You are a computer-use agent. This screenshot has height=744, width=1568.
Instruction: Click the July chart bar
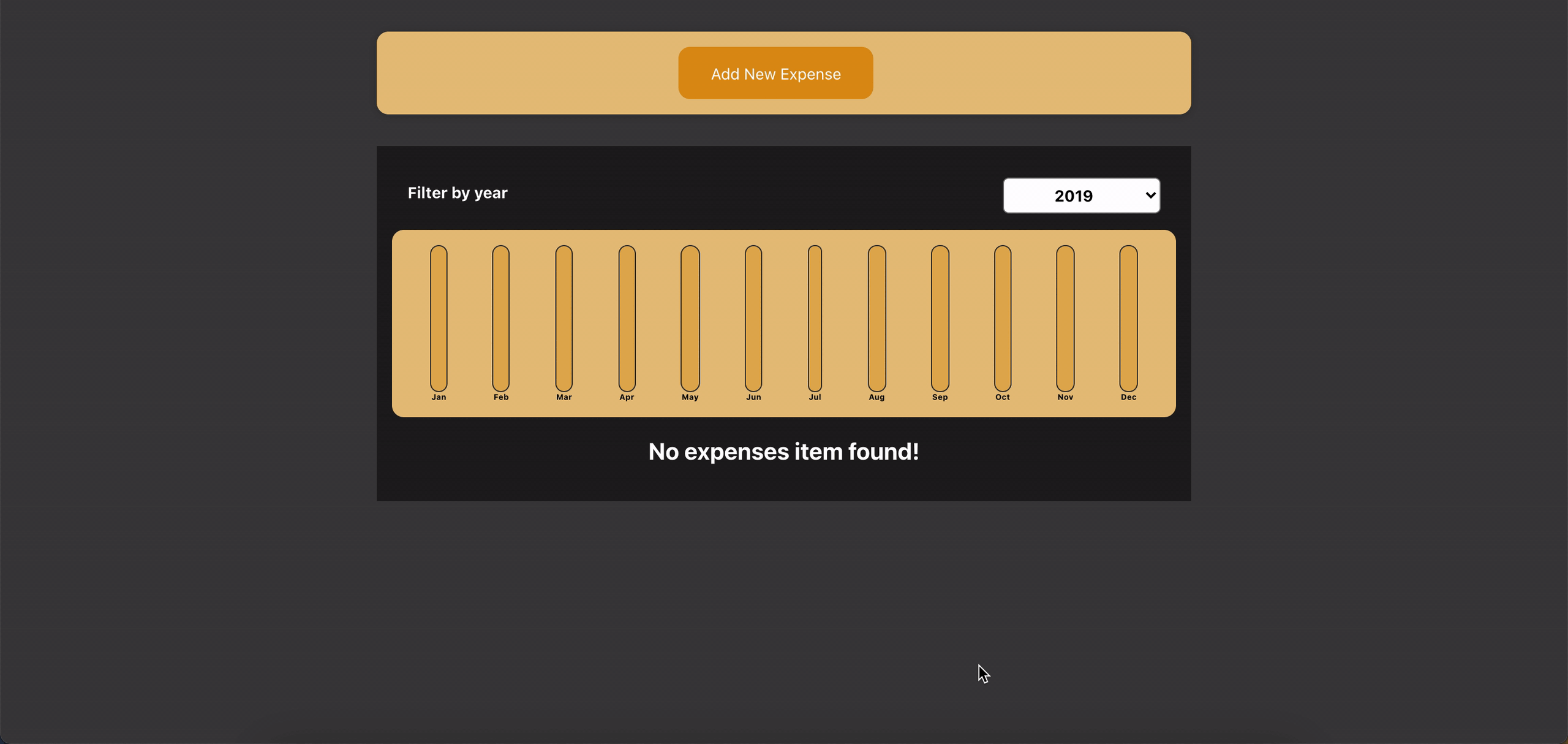pyautogui.click(x=815, y=318)
